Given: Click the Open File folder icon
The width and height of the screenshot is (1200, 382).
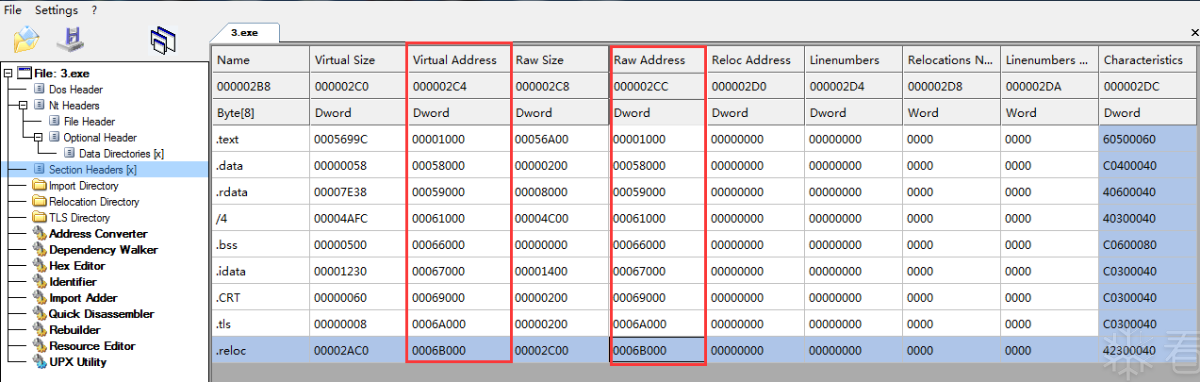Looking at the screenshot, I should click(x=25, y=40).
